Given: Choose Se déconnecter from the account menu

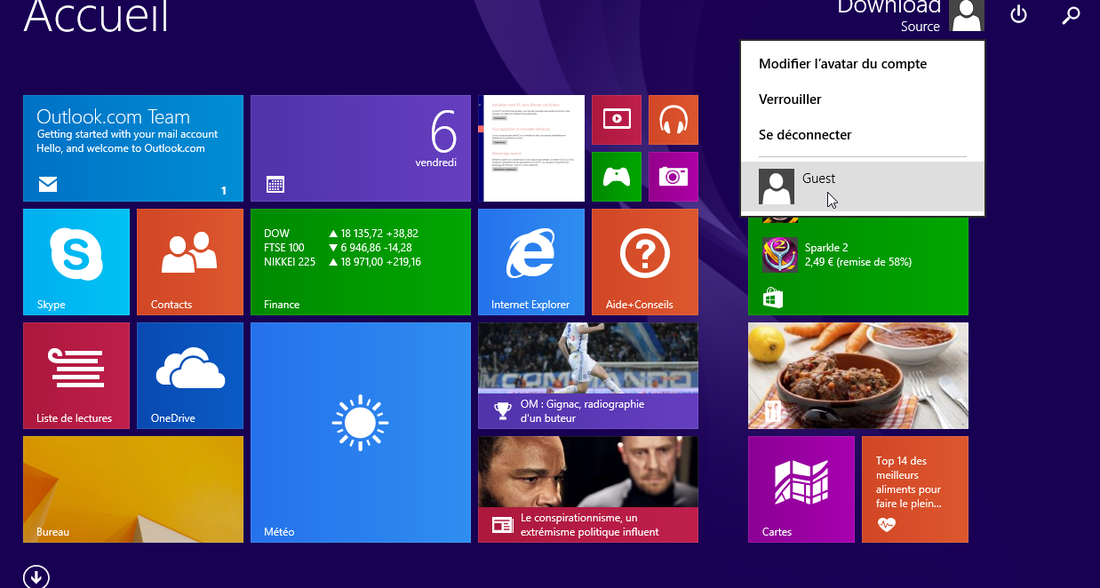Looking at the screenshot, I should click(805, 135).
